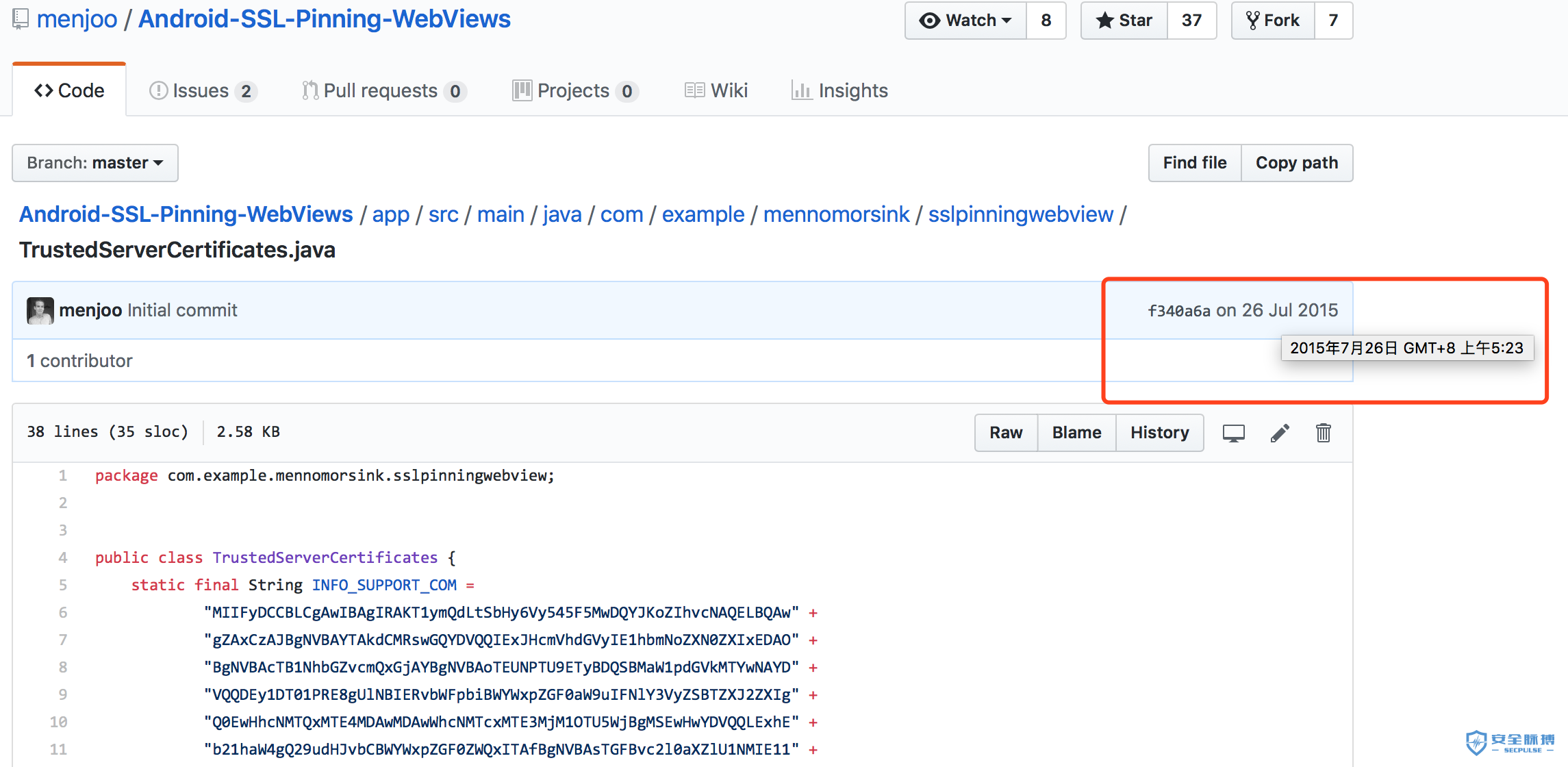Click the trash delete file icon

click(1324, 433)
